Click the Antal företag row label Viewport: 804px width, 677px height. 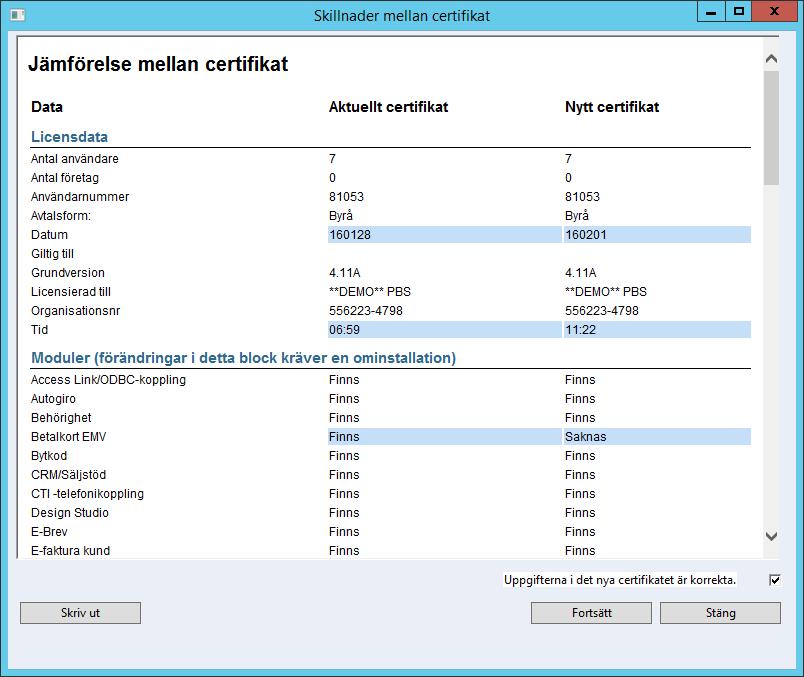(x=65, y=178)
